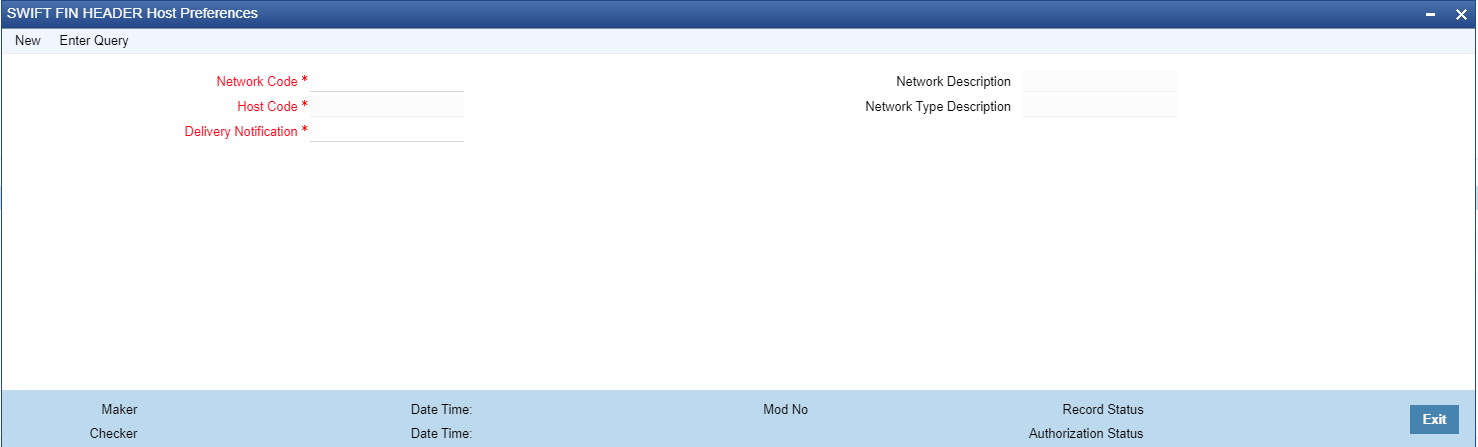The image size is (1478, 447).
Task: Click the Maker label in the footer
Action: pos(119,409)
